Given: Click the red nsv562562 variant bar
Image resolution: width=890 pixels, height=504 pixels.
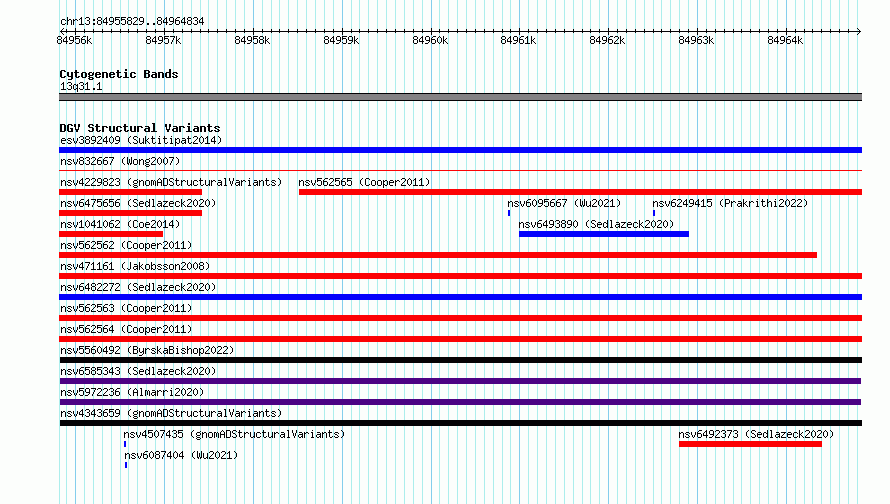Looking at the screenshot, I should coord(438,255).
